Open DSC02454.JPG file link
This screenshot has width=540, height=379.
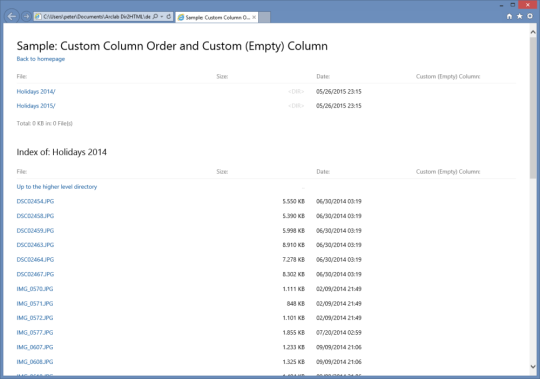[x=35, y=201]
